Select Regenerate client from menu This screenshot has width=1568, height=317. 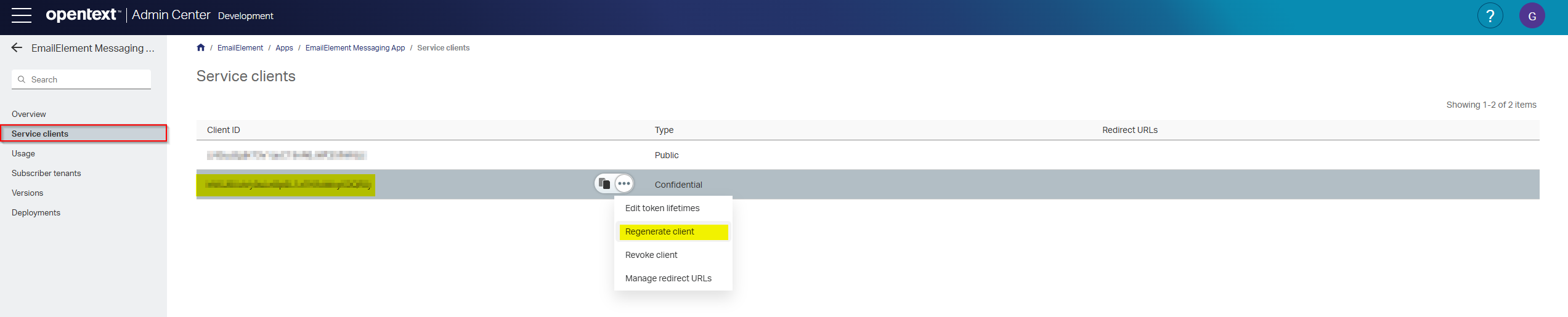click(x=659, y=232)
